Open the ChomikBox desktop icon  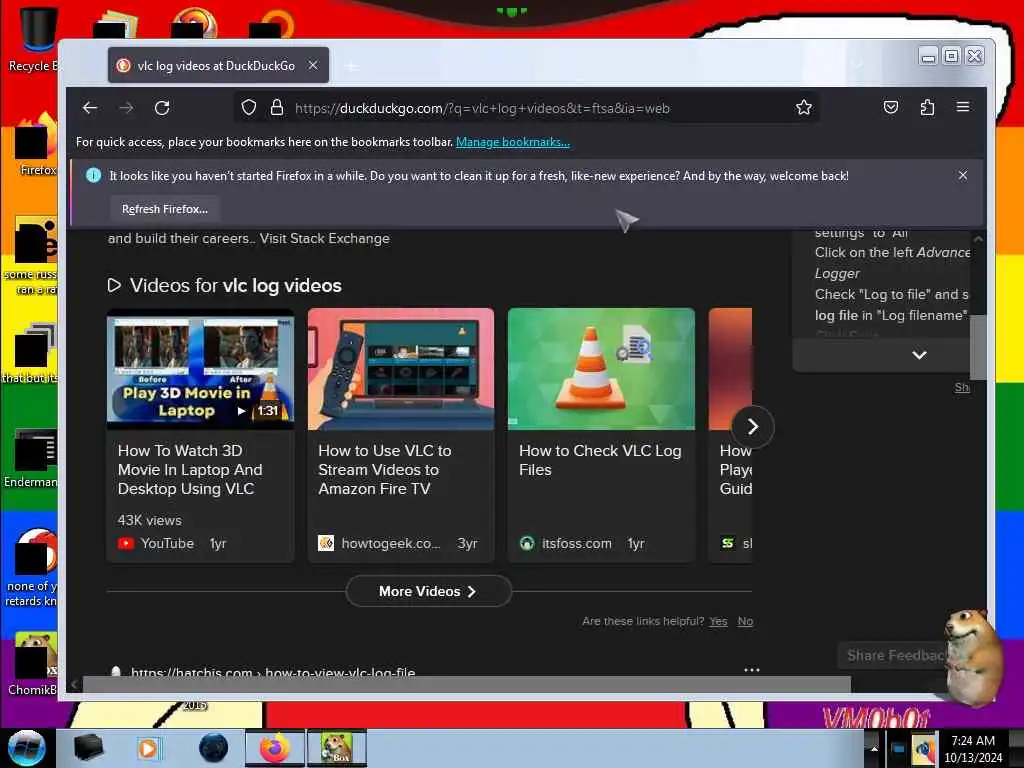click(33, 664)
